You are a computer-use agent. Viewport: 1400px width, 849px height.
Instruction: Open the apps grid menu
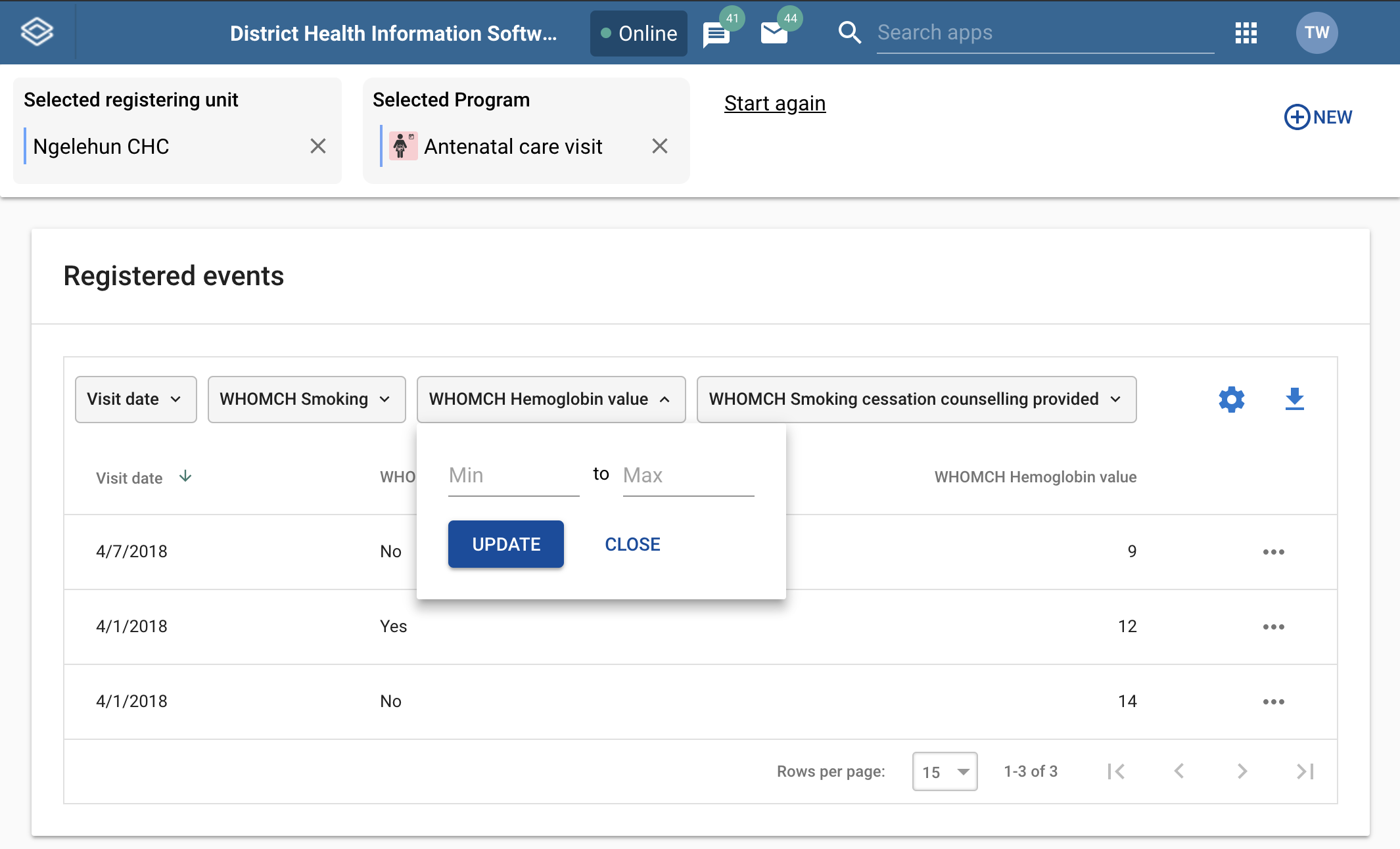point(1246,32)
